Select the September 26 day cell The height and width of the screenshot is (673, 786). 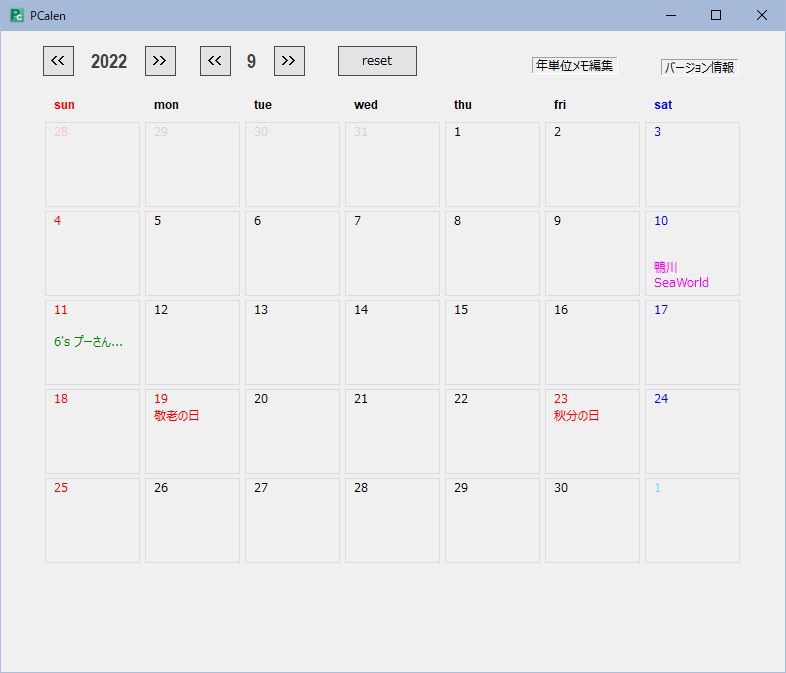(192, 521)
